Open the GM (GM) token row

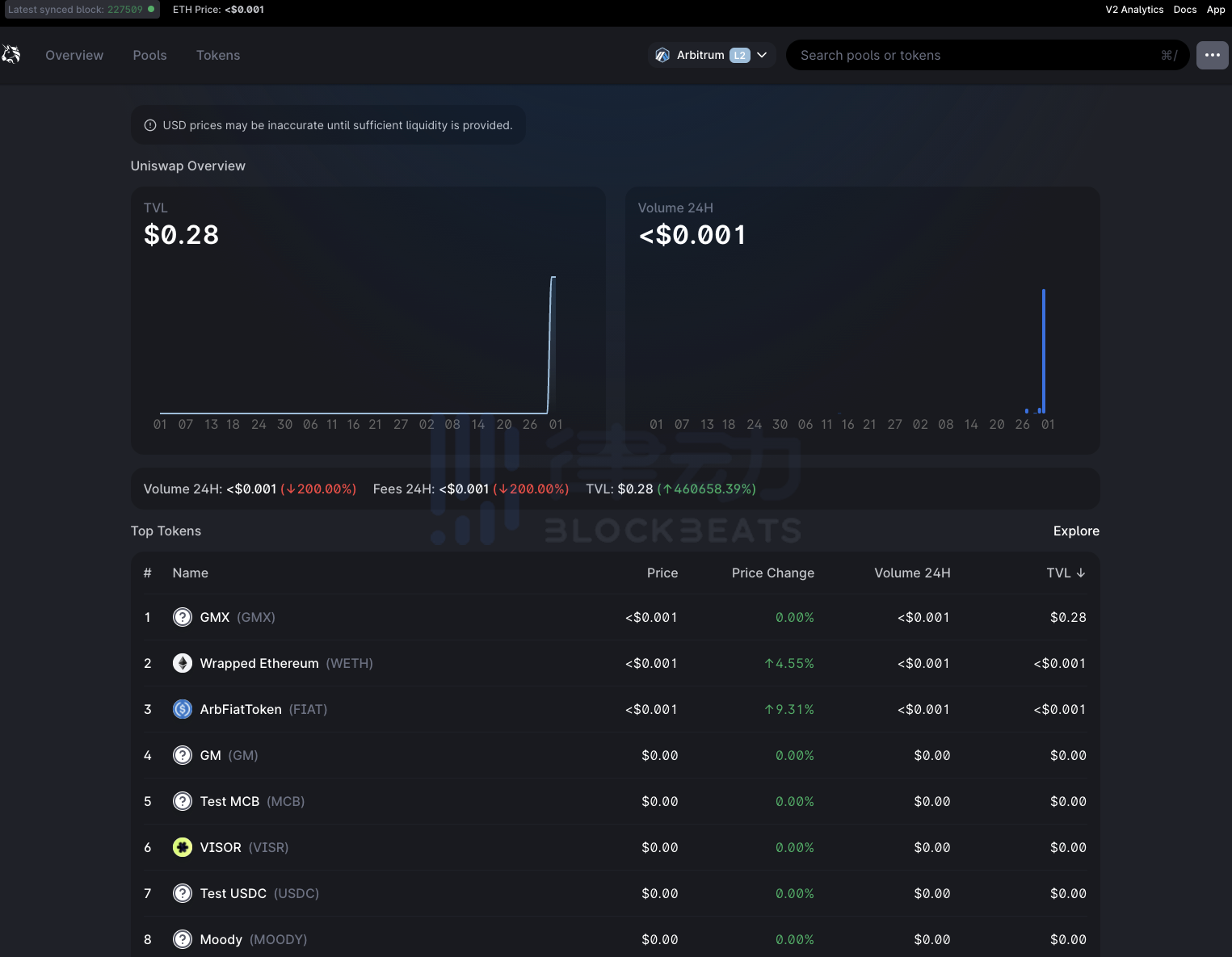(615, 755)
